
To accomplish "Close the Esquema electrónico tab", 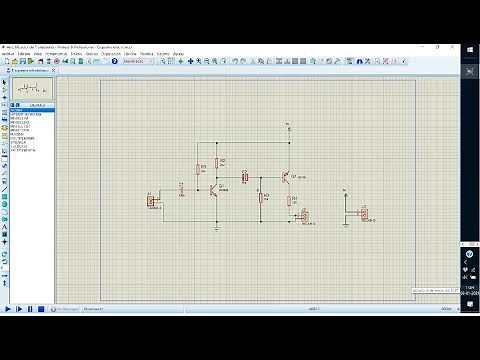I will (53, 71).
